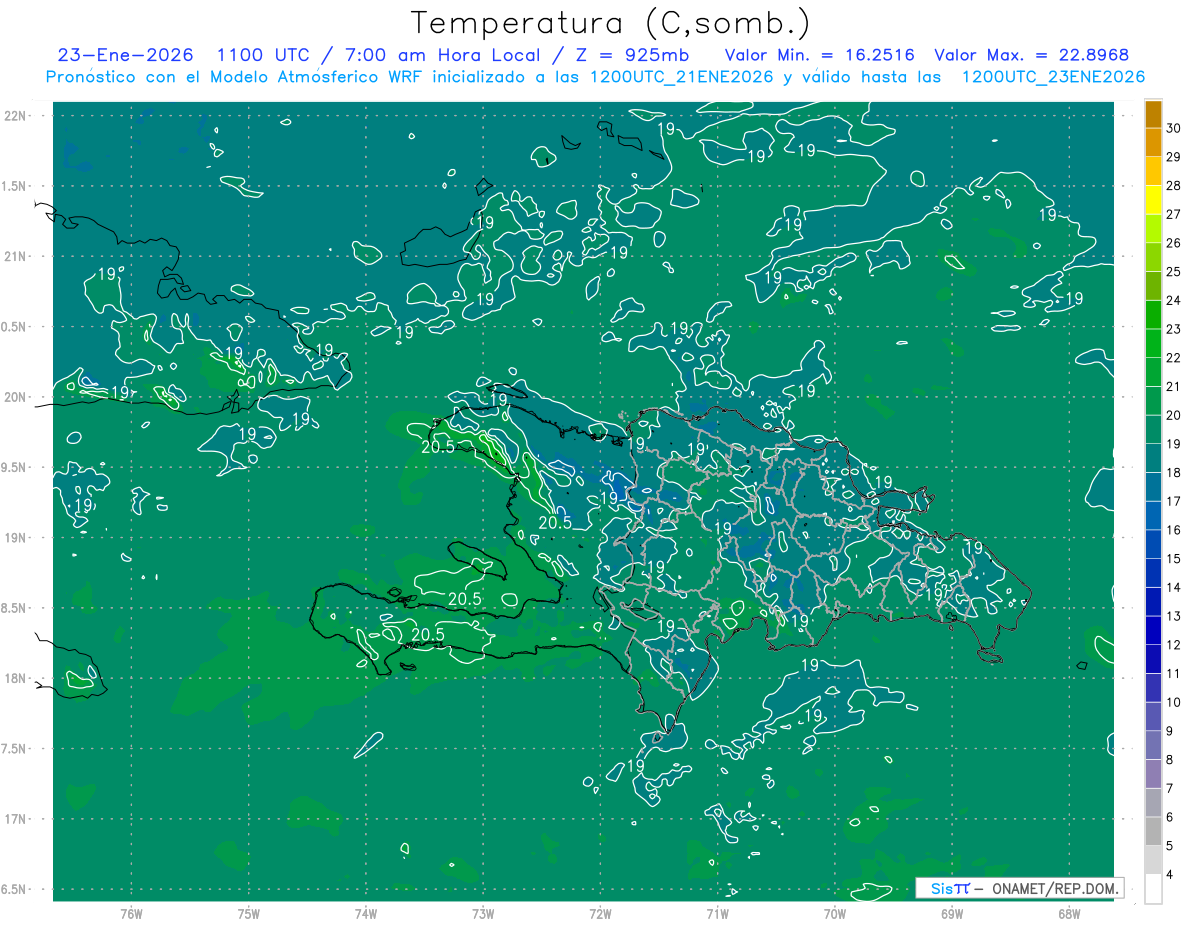Click the '72W' longitude axis label
Screen dimensions: 1200x927
(600, 914)
